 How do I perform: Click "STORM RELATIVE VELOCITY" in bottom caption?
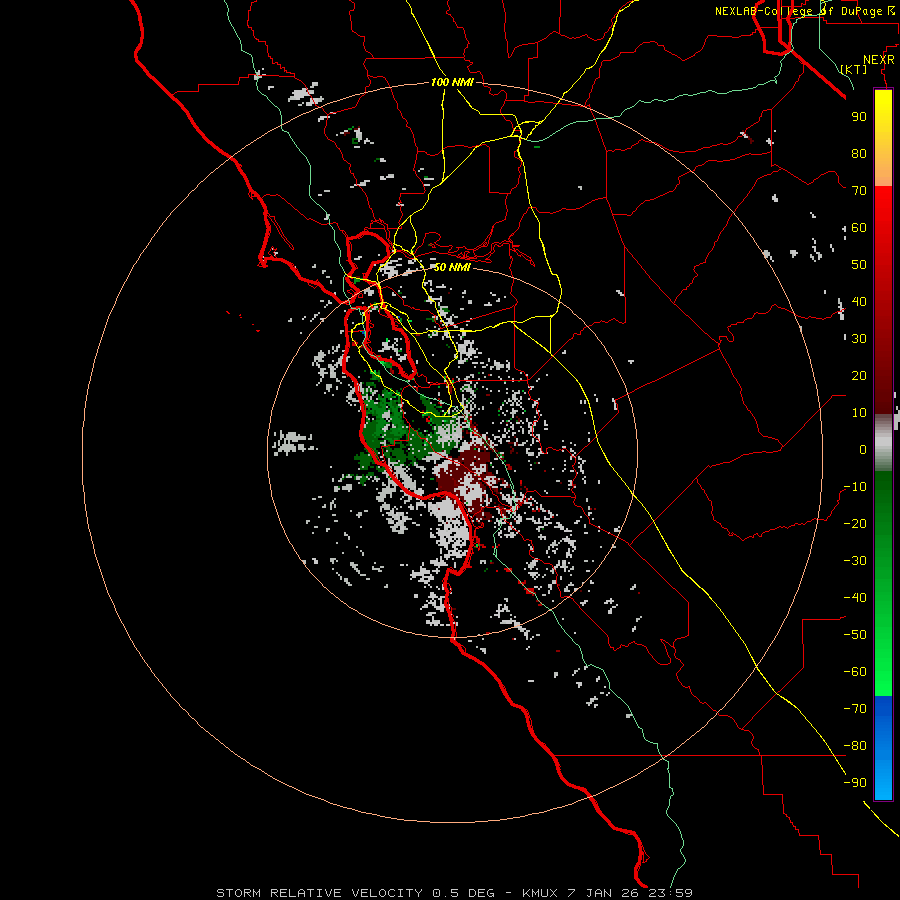pyautogui.click(x=319, y=893)
